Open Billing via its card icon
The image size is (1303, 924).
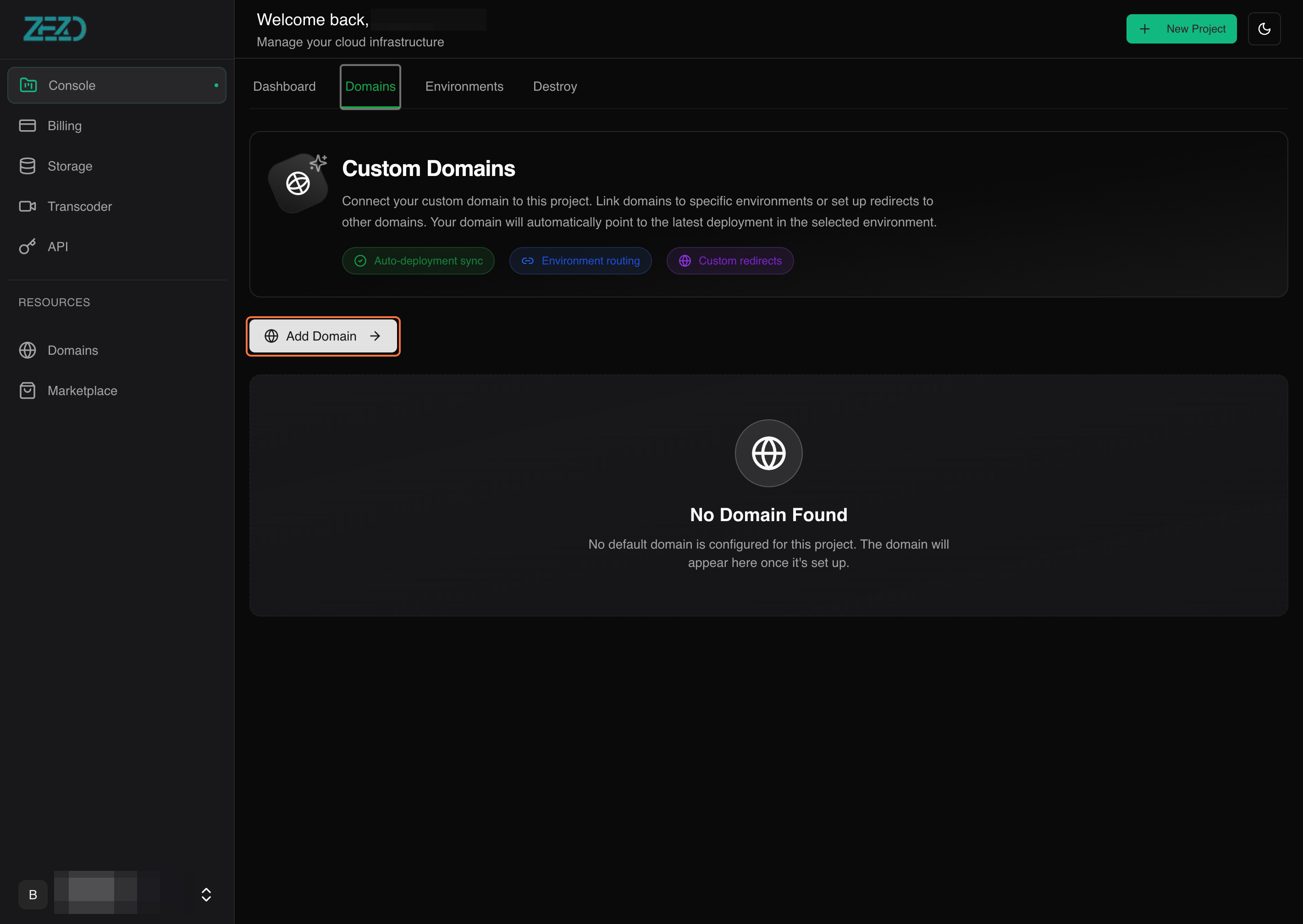pos(28,126)
